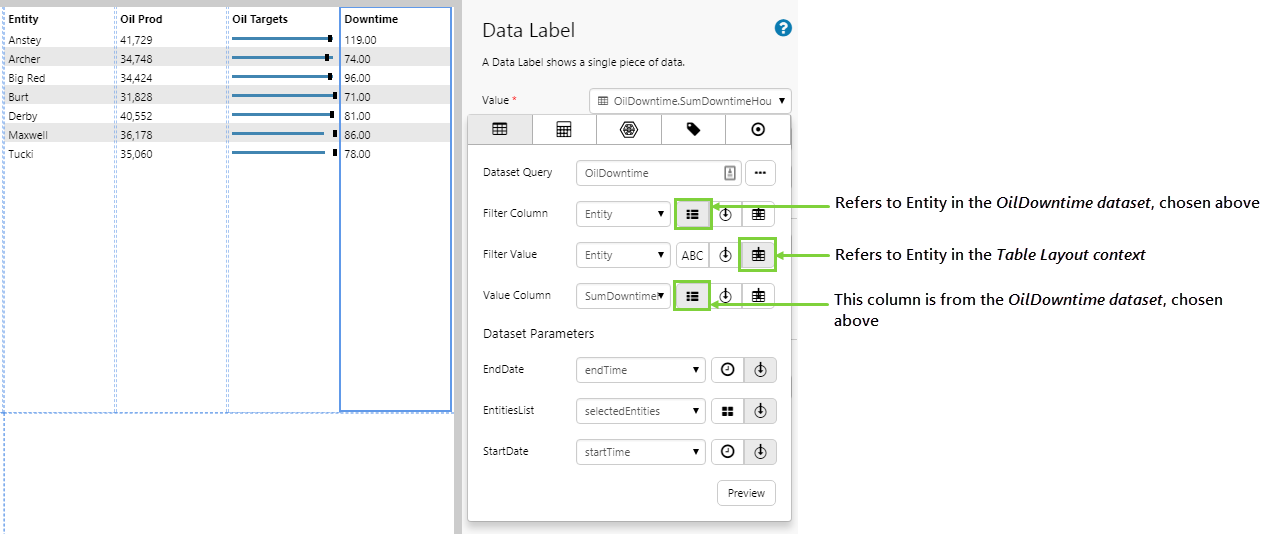Select table context icon for Filter Value
The width and height of the screenshot is (1264, 534).
click(x=758, y=255)
